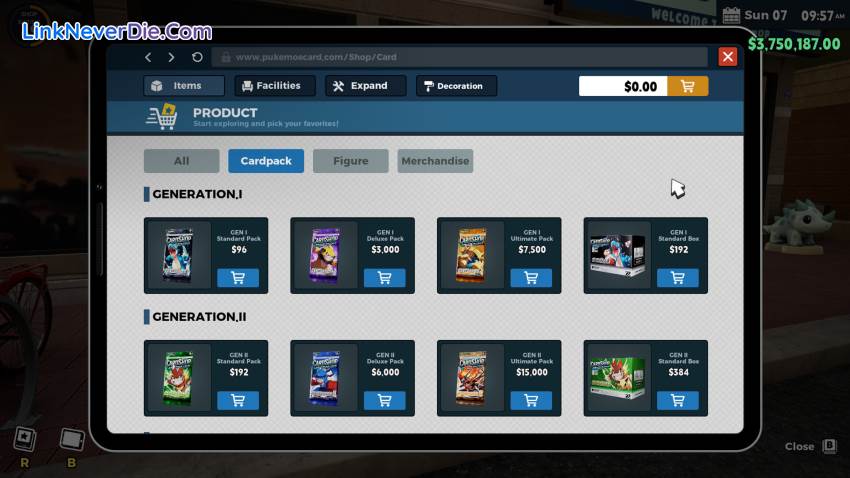Image resolution: width=850 pixels, height=478 pixels.
Task: Add Gen I Deluxe Pack to cart
Action: [384, 278]
